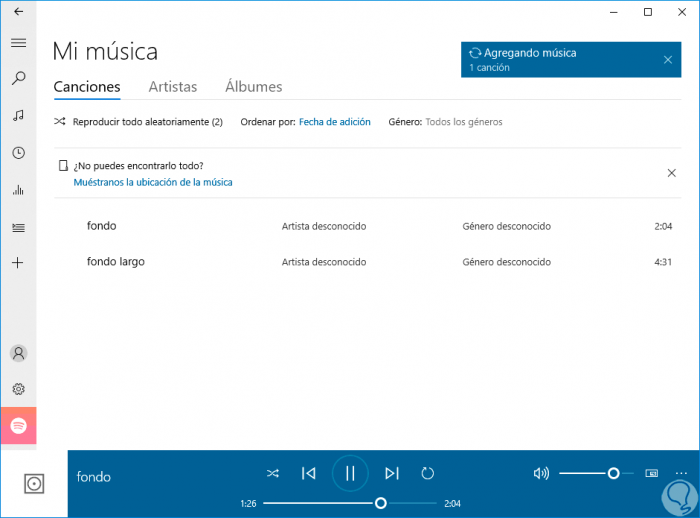Open the Todos los géneros dropdown
The image size is (700, 518).
(464, 122)
